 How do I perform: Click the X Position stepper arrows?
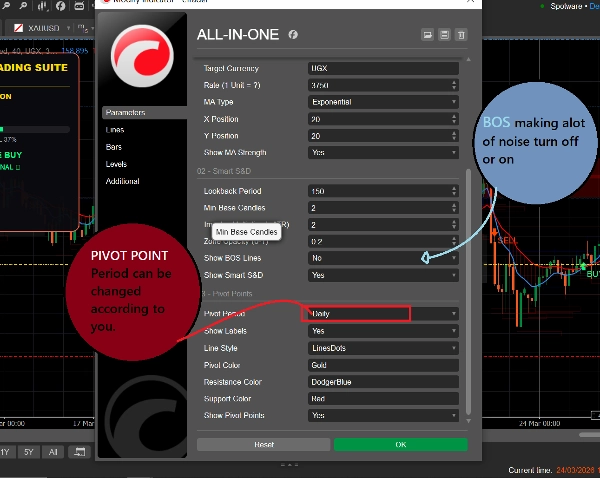(454, 119)
